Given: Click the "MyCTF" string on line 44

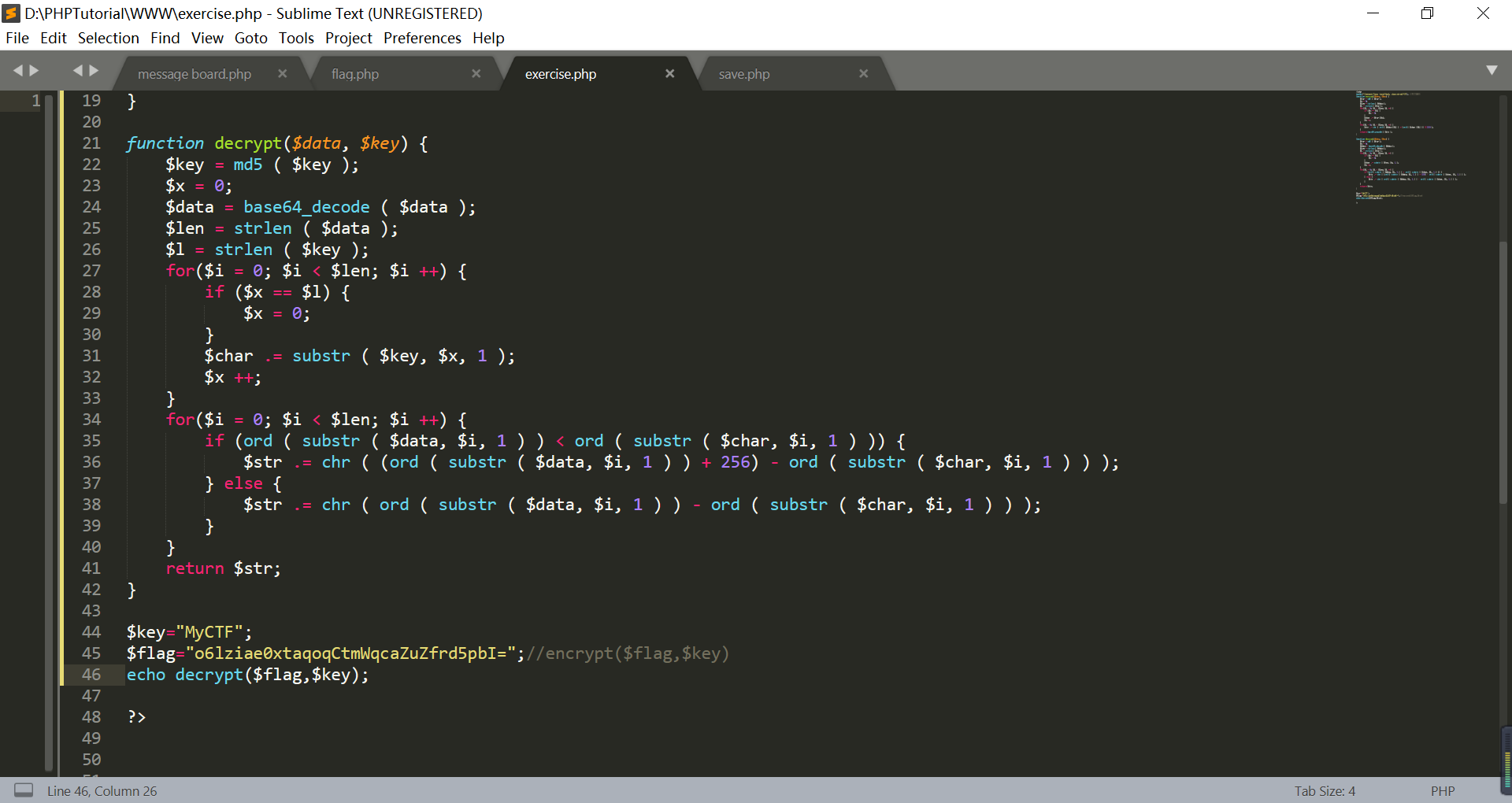Looking at the screenshot, I should 209,632.
